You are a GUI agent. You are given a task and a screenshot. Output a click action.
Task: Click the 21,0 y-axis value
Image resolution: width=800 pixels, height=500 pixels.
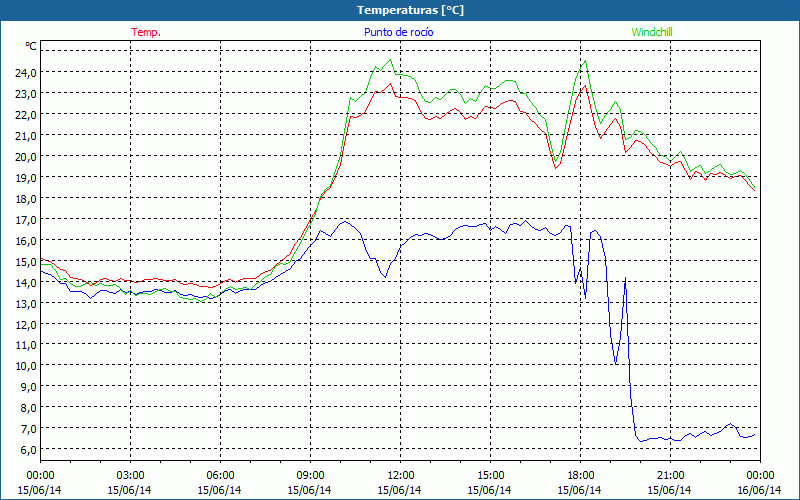click(26, 135)
